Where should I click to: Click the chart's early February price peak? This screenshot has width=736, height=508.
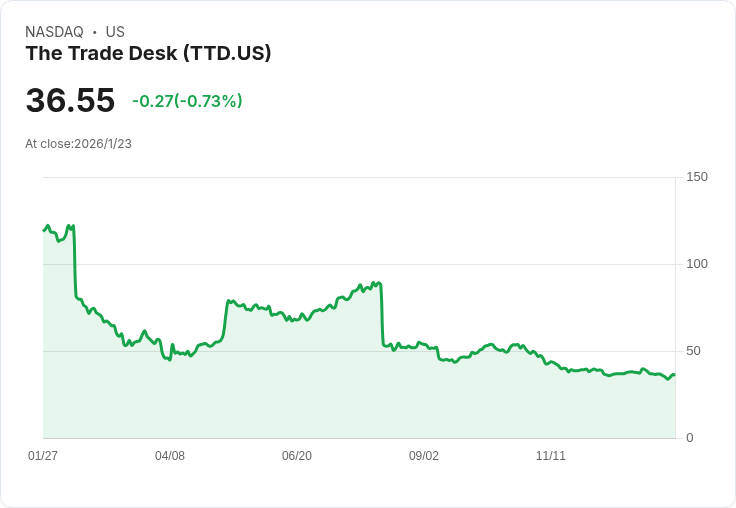69,226
